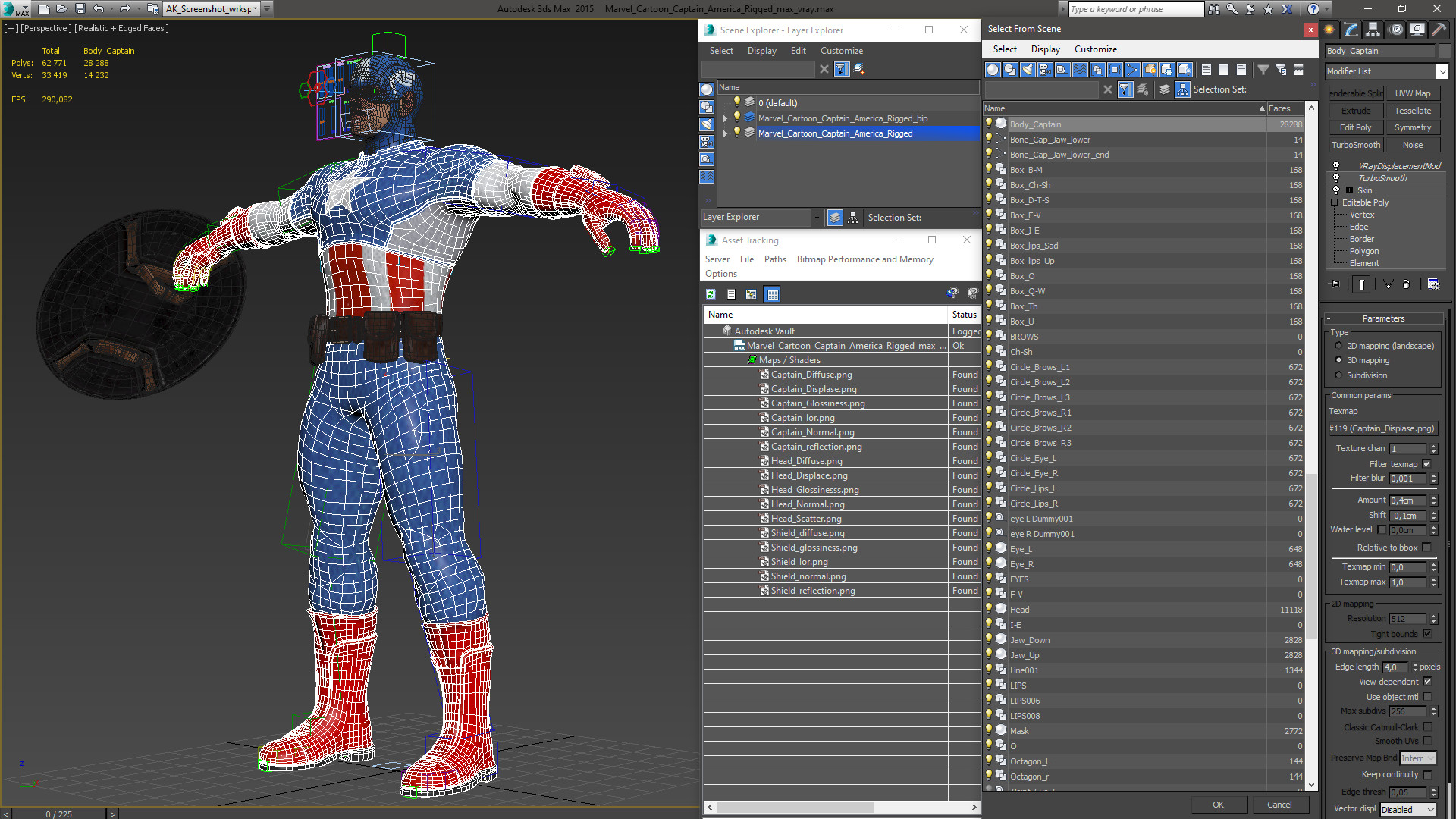
Task: Open the Hierarchy command panel tab
Action: pyautogui.click(x=1373, y=30)
